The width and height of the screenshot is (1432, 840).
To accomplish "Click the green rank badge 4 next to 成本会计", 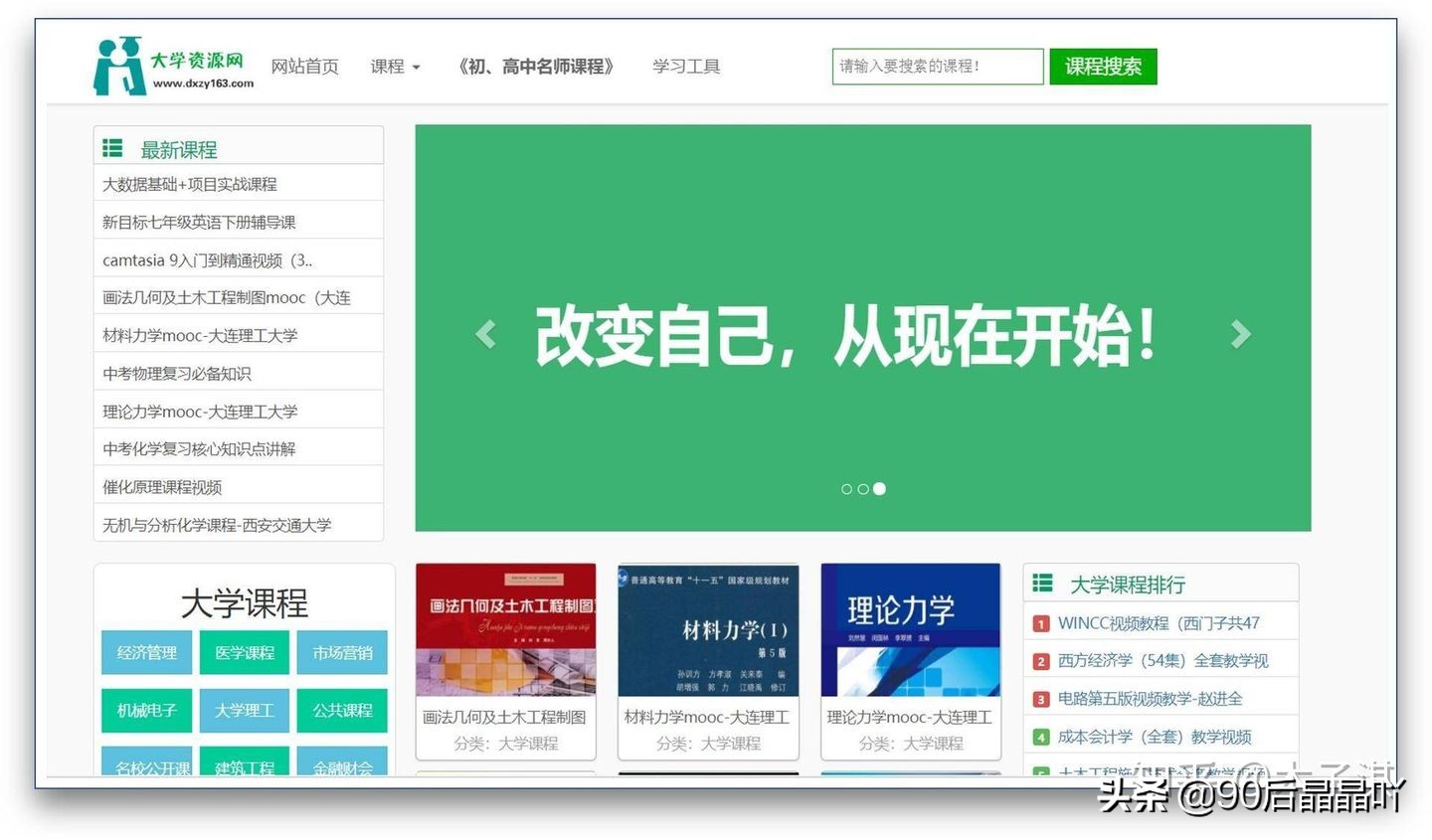I will tap(1040, 736).
